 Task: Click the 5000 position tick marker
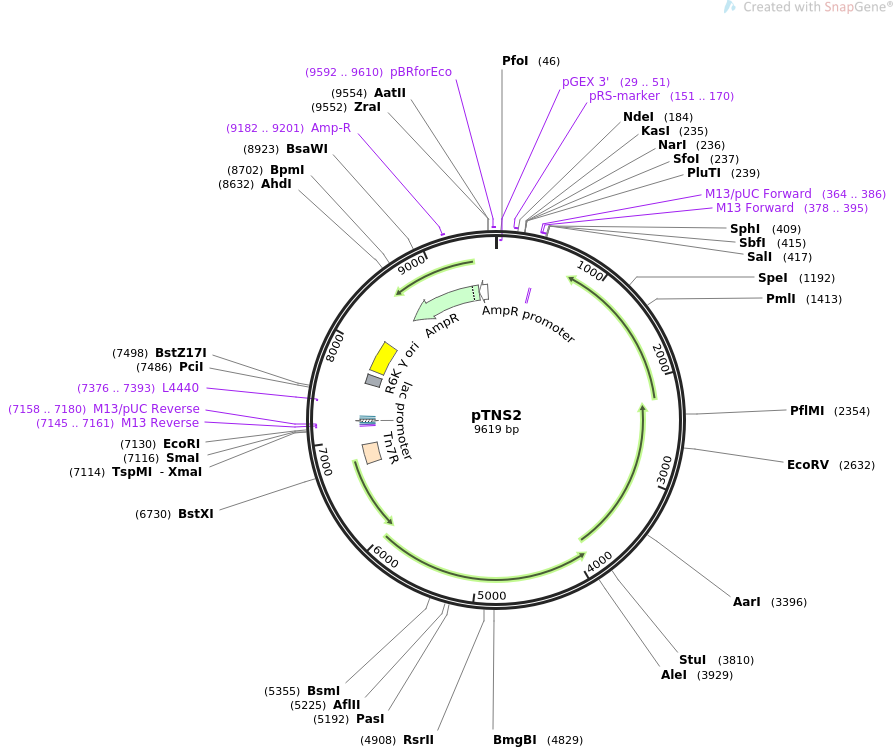point(491,596)
